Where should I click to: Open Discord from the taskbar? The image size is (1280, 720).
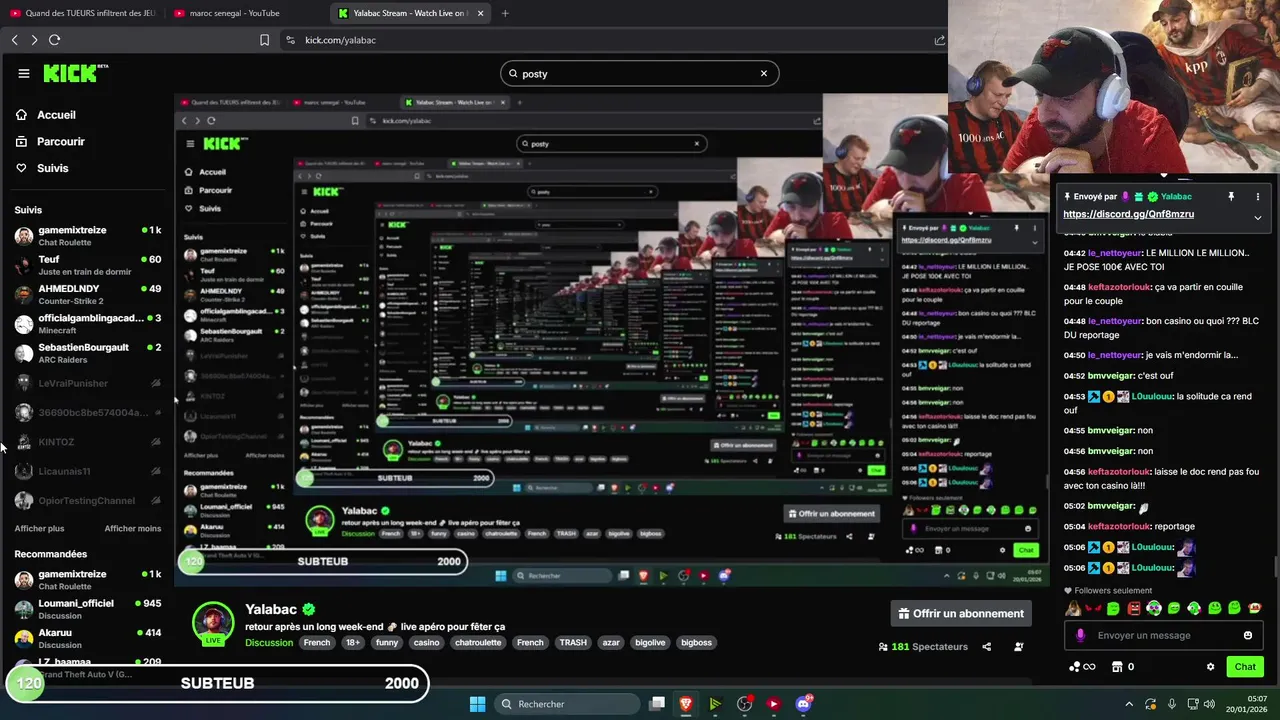(x=803, y=704)
